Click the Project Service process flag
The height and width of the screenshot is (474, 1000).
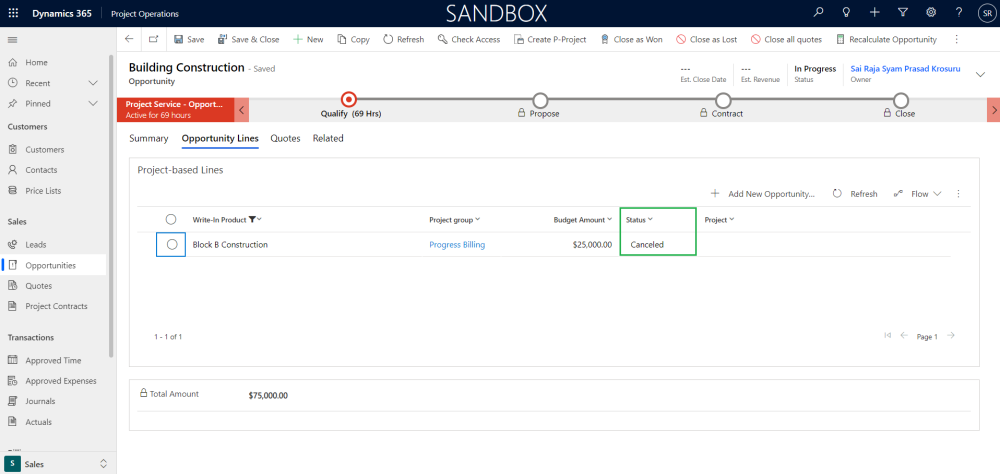pos(175,110)
